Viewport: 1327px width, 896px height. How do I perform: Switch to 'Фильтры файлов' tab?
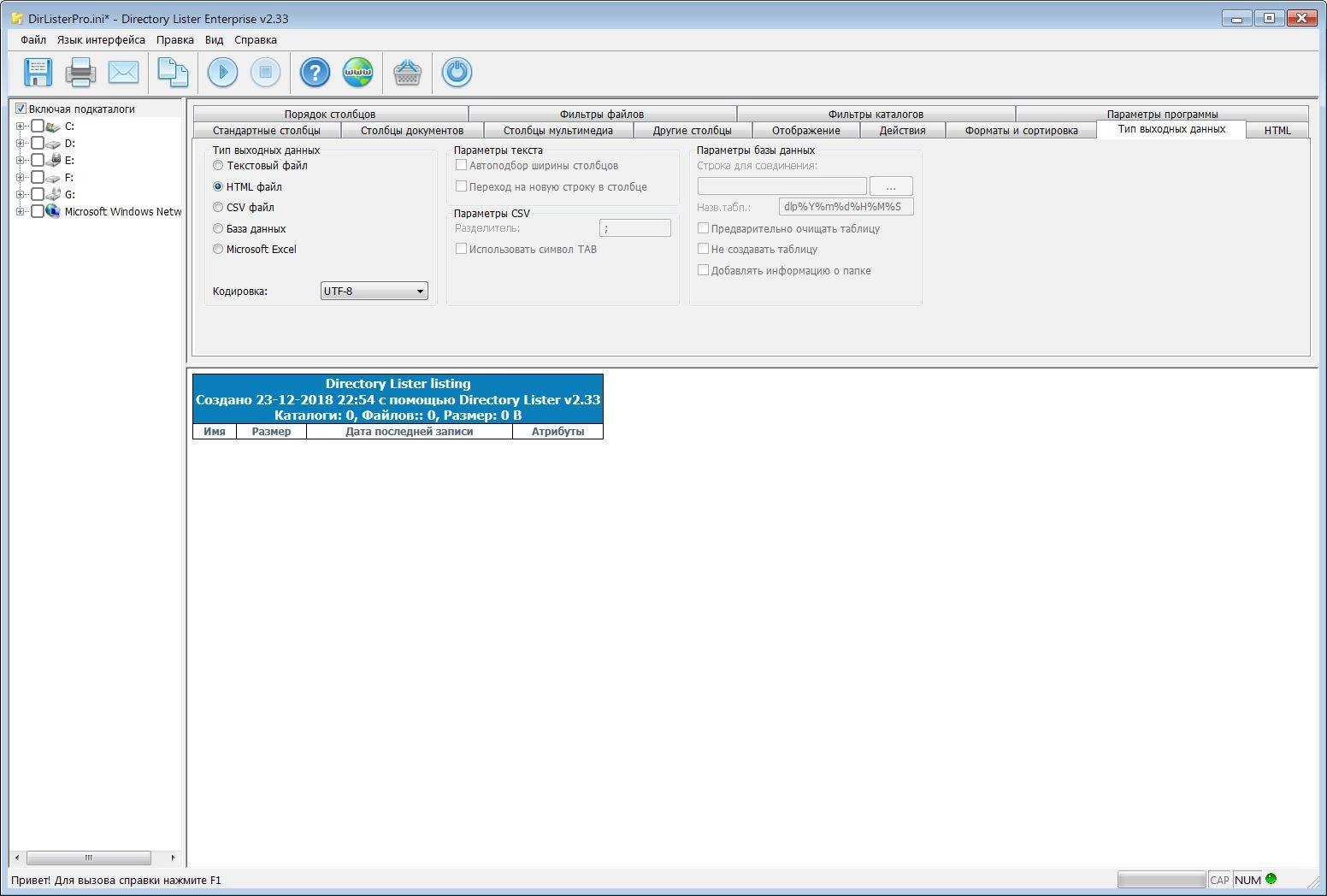coord(602,114)
